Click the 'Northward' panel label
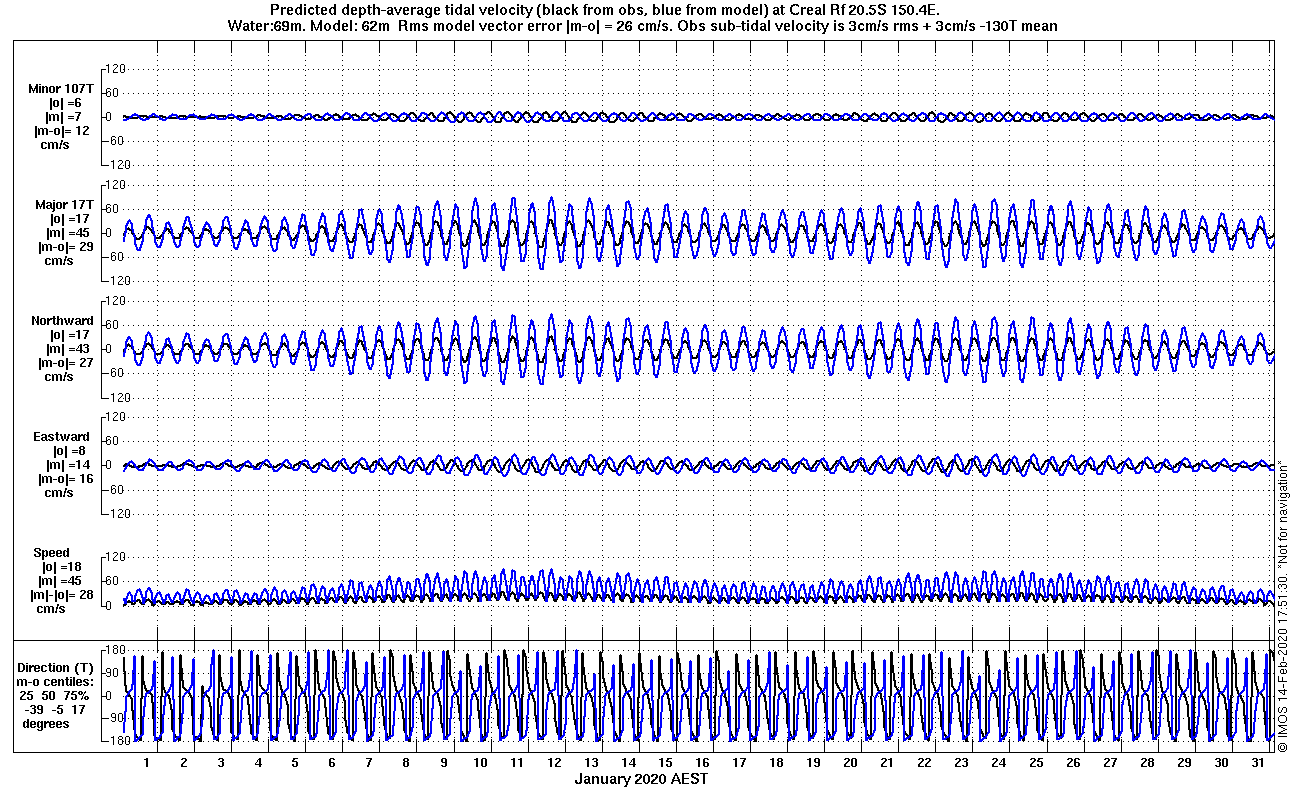1300x800 pixels. pyautogui.click(x=62, y=321)
